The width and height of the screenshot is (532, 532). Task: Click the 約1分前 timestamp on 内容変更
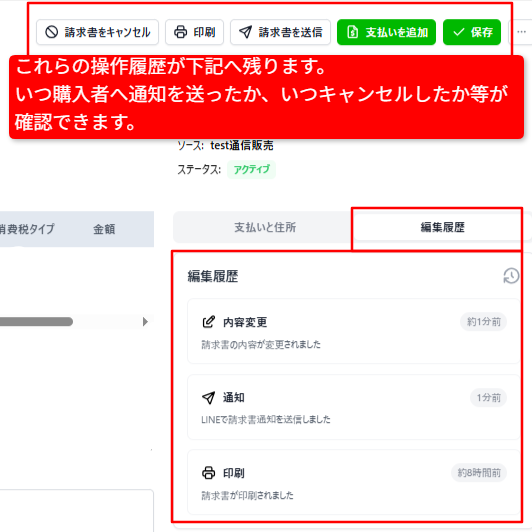[483, 322]
